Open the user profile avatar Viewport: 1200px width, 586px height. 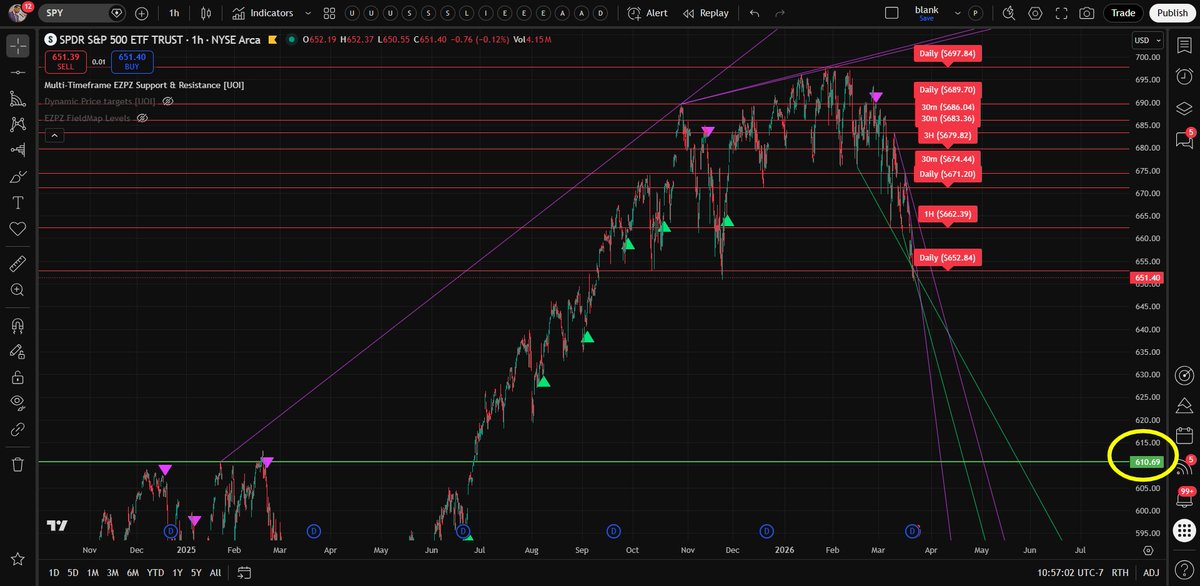16,12
